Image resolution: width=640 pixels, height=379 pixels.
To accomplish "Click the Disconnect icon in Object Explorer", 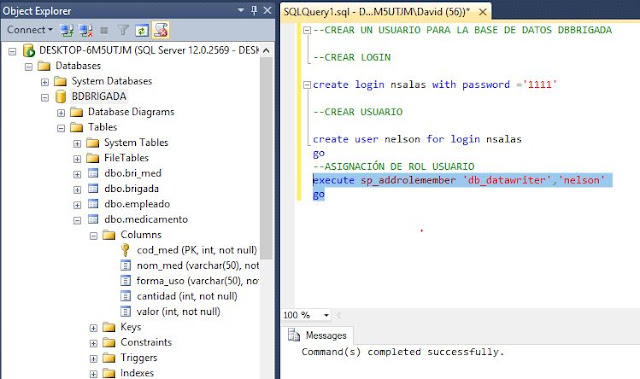I will (86, 30).
